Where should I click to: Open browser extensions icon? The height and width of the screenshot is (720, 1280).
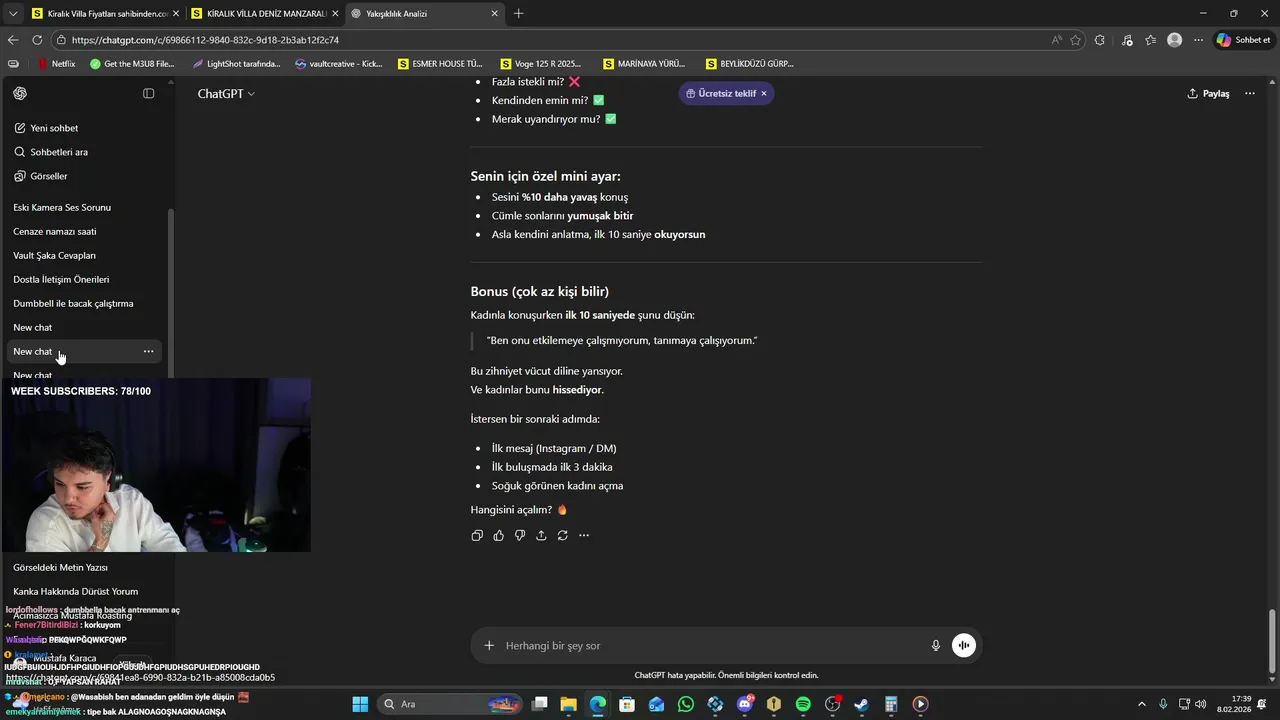1100,40
